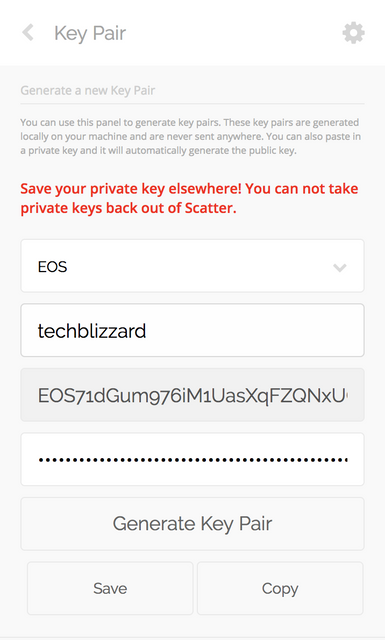Click the gray key pair description paragraph
385x640 pixels.
[191, 136]
